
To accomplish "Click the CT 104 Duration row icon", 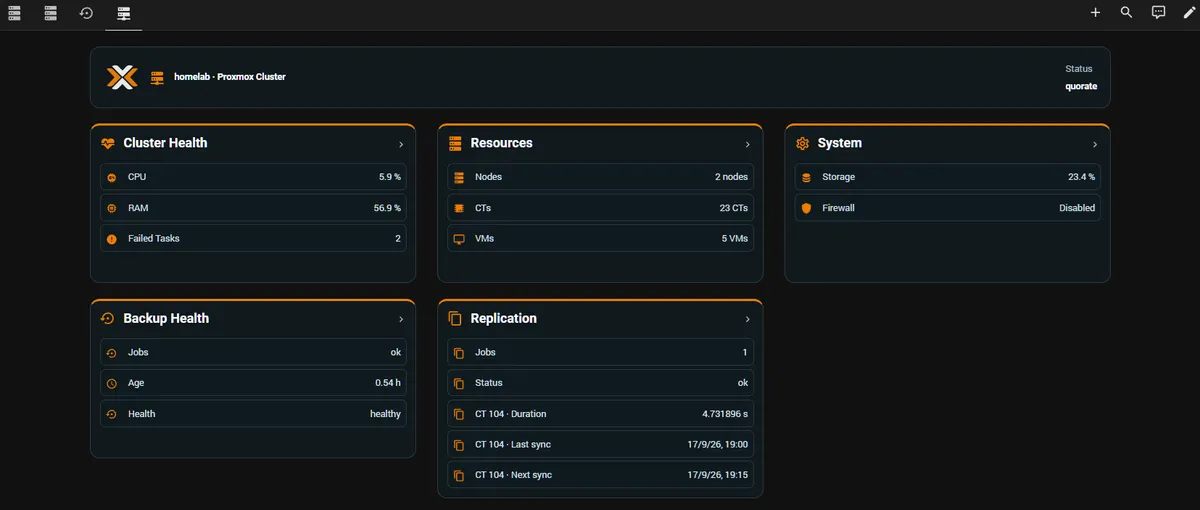I will click(459, 414).
